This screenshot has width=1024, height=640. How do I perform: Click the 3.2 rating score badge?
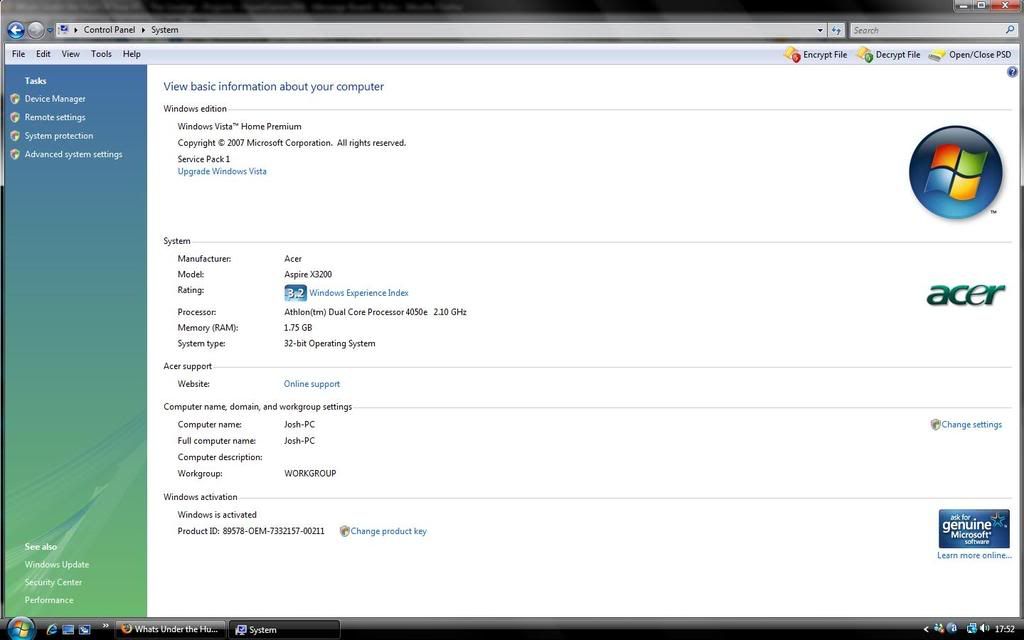pyautogui.click(x=295, y=293)
